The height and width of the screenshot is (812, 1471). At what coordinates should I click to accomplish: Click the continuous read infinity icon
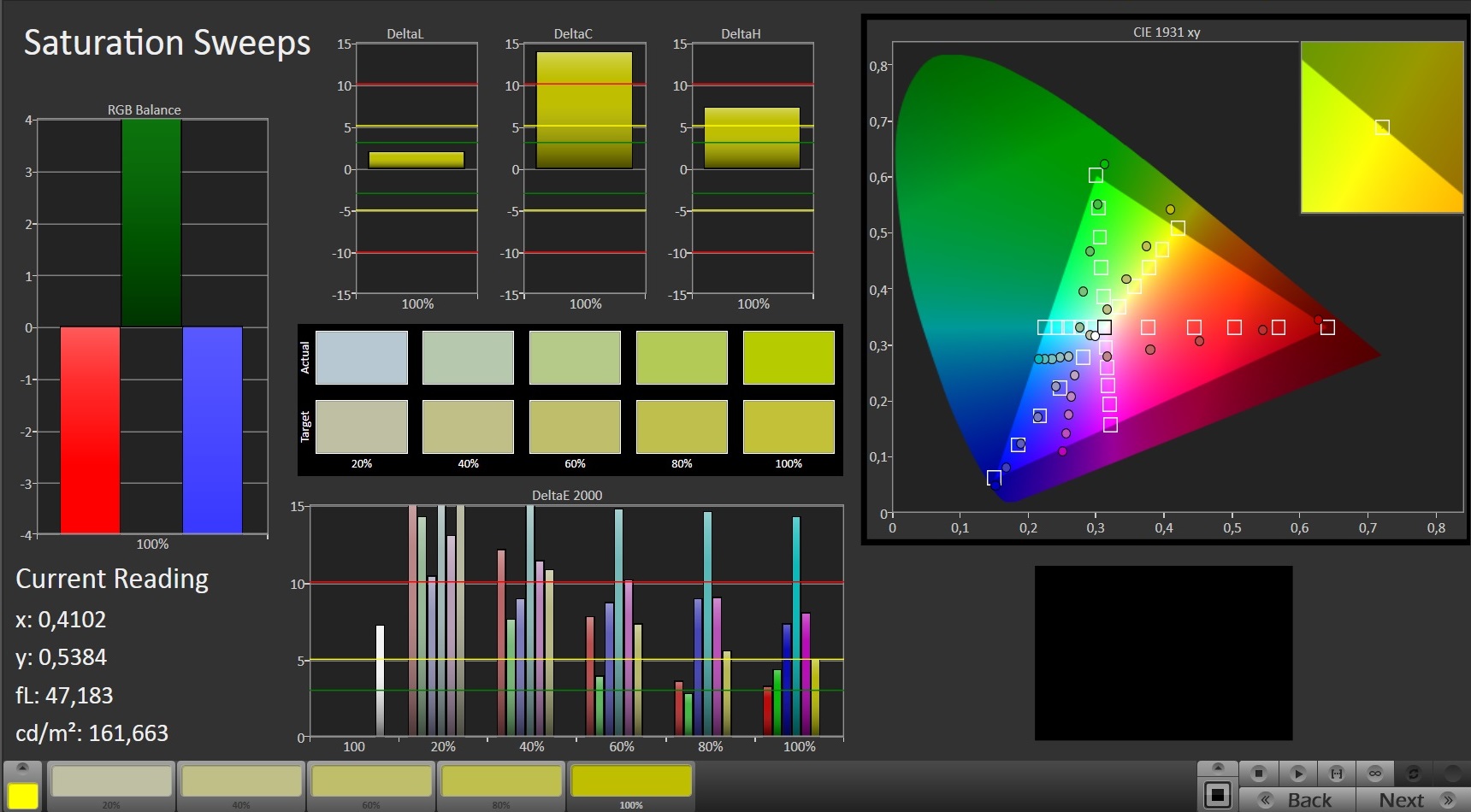pyautogui.click(x=1375, y=774)
